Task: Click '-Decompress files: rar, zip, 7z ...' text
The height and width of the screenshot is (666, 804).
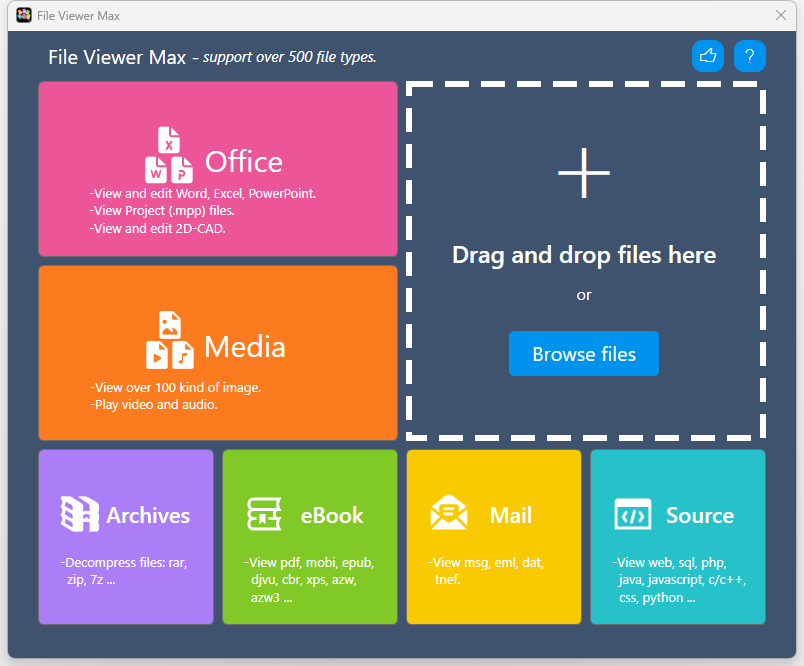Action: pyautogui.click(x=124, y=571)
